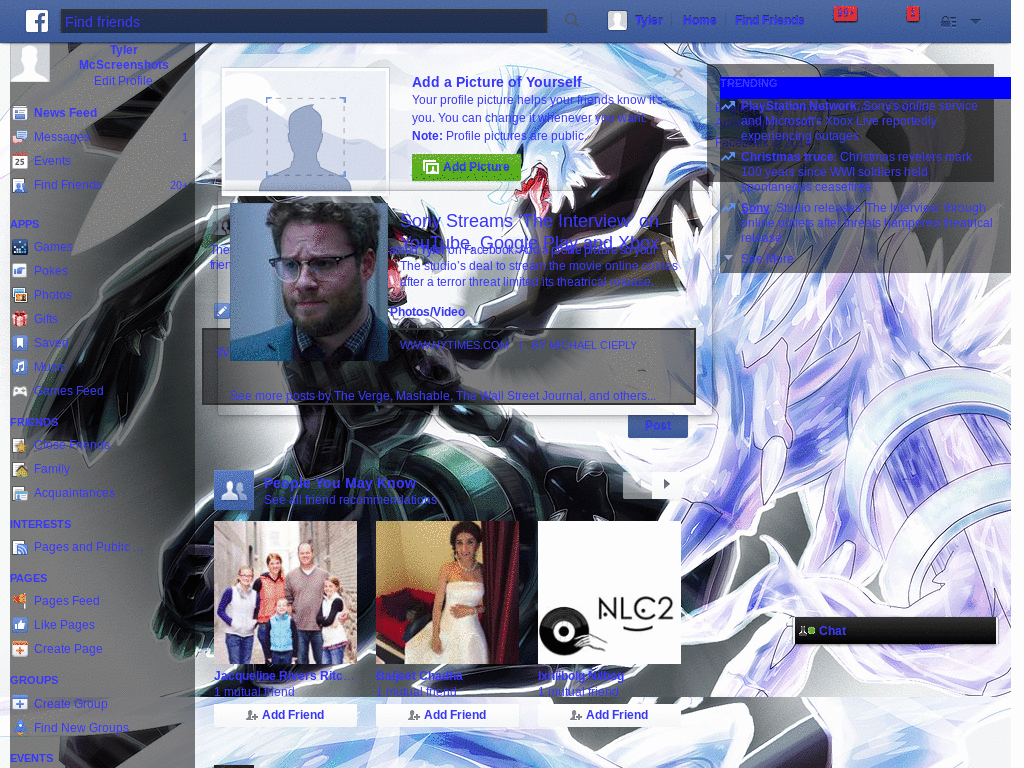Click the Close Friends star icon
Image resolution: width=1024 pixels, height=768 pixels.
pyautogui.click(x=20, y=445)
